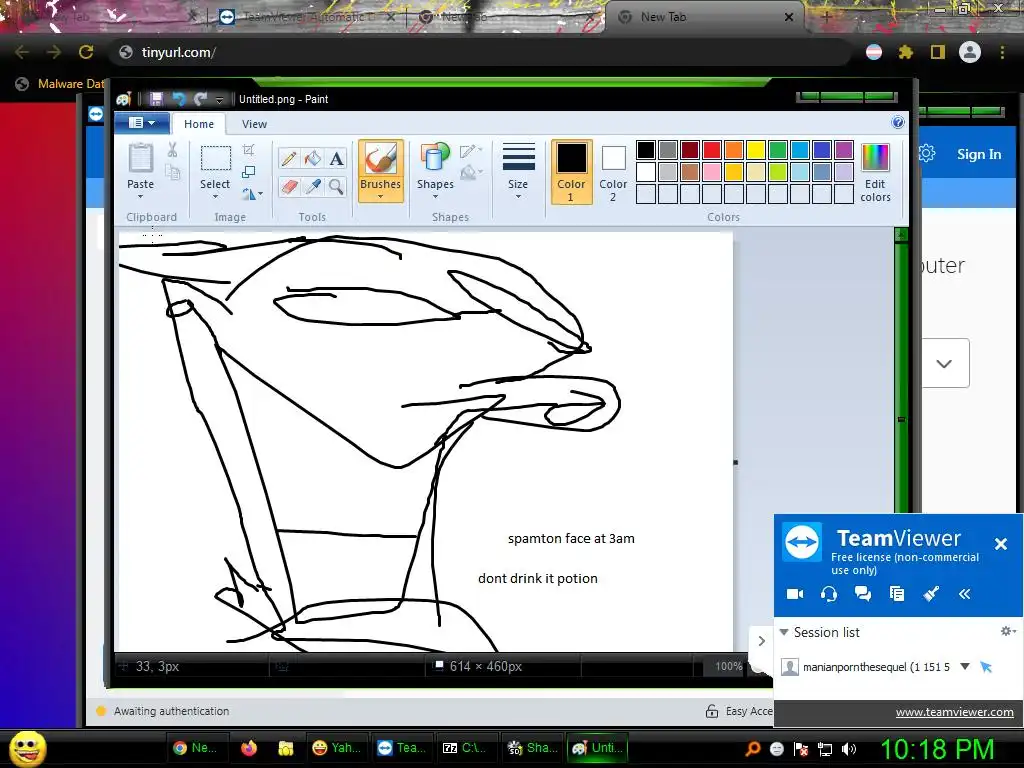Viewport: 1024px width, 768px height.
Task: Pick the purple color swatch
Action: (844, 150)
